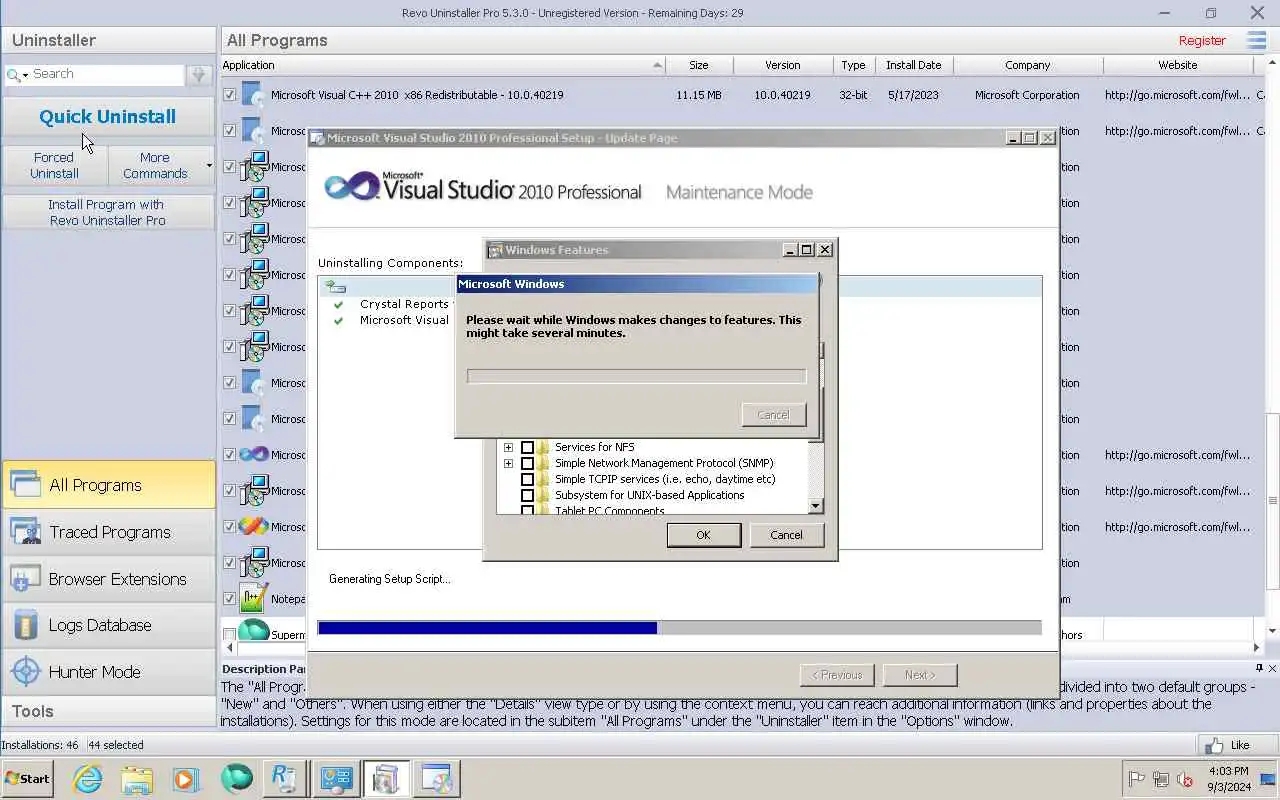Check the Supermium row checkbox
Screen dimensions: 1280x800
point(230,635)
